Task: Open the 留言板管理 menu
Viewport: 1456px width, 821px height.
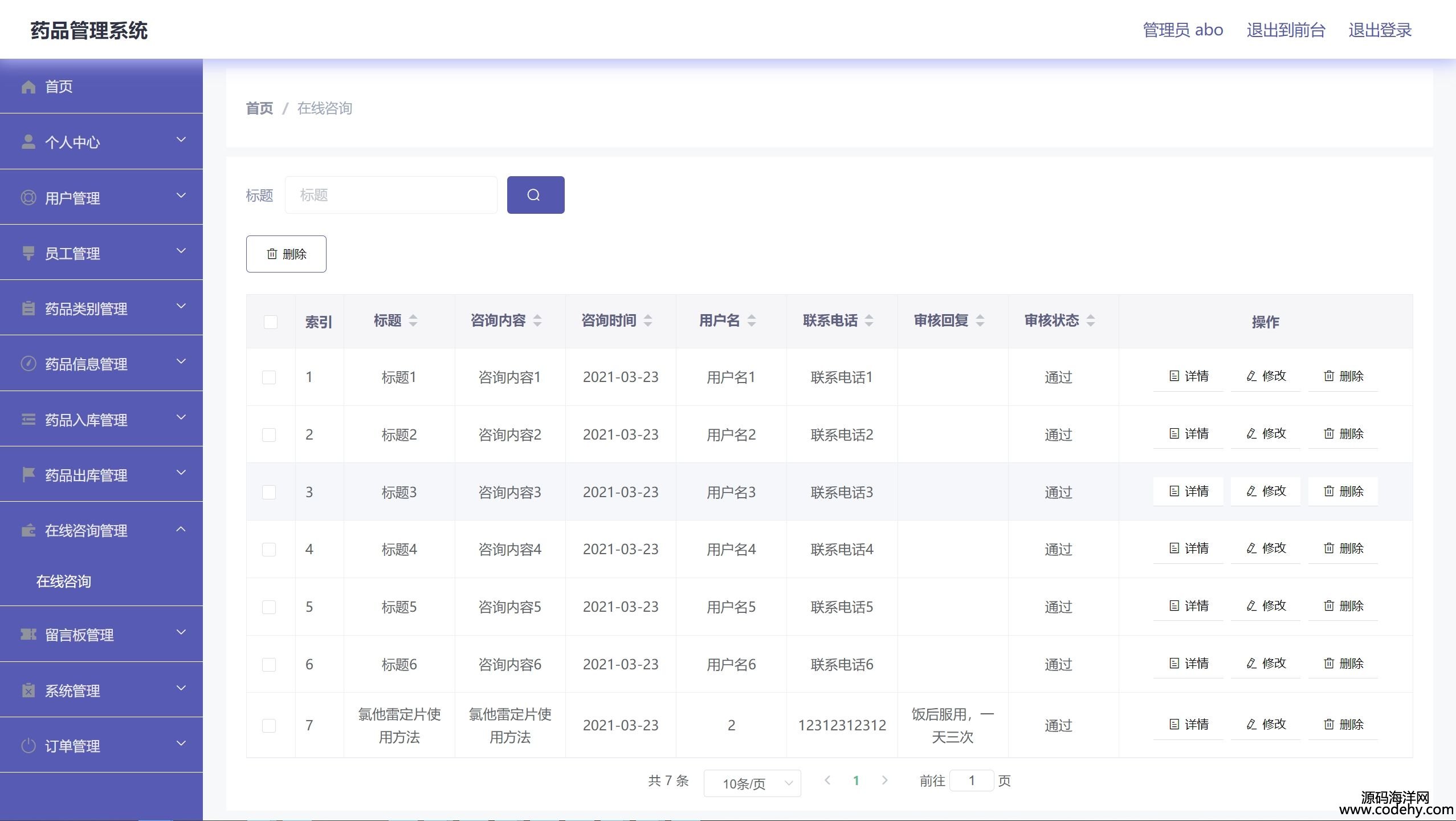Action: (x=101, y=635)
